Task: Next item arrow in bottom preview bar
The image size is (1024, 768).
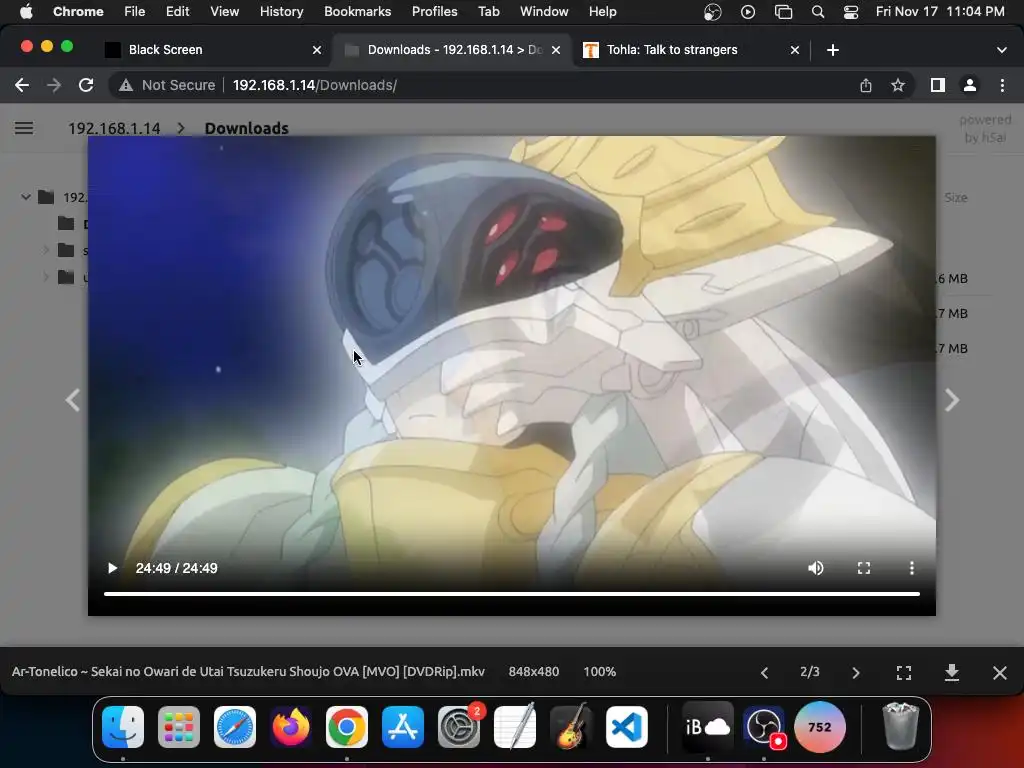Action: (x=856, y=673)
